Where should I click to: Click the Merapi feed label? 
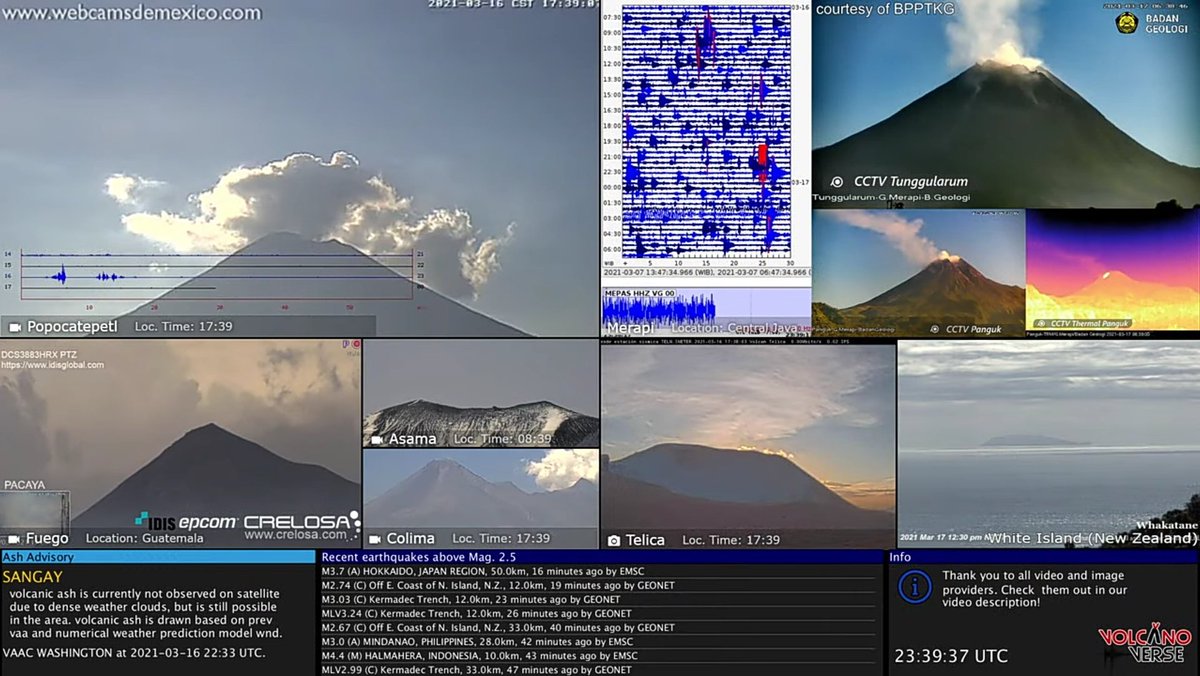(629, 328)
